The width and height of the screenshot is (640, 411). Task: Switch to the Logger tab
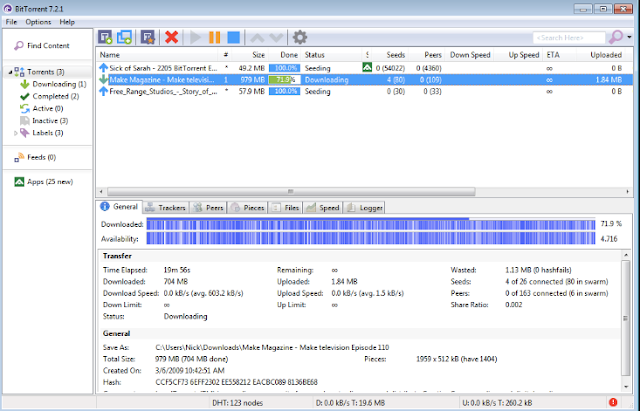tap(364, 208)
